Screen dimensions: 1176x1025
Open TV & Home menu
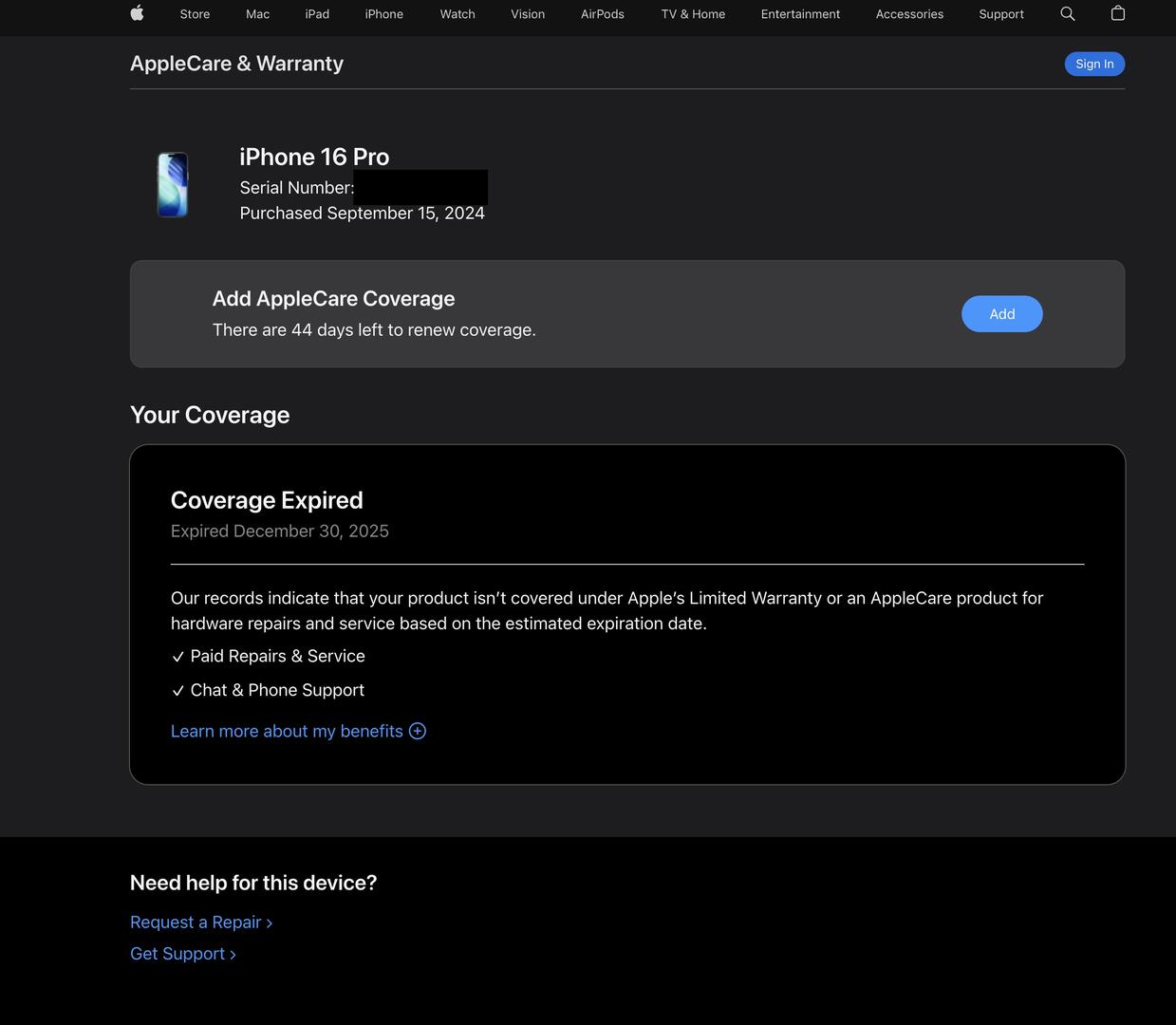[x=693, y=14]
